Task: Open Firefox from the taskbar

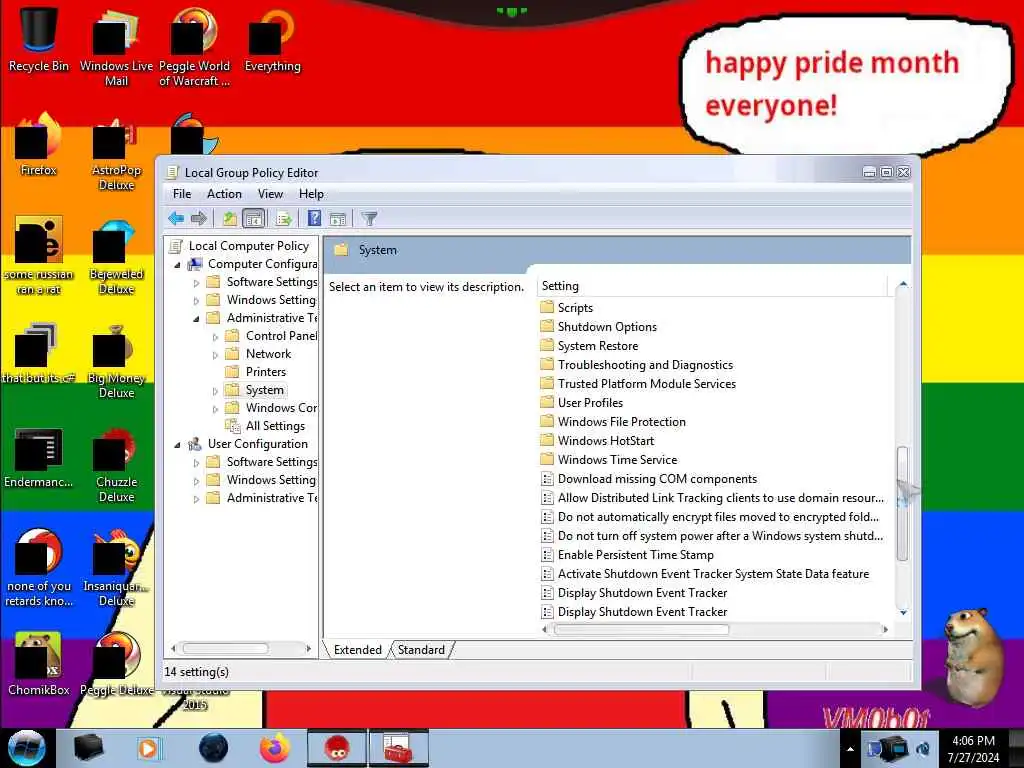Action: 275,748
